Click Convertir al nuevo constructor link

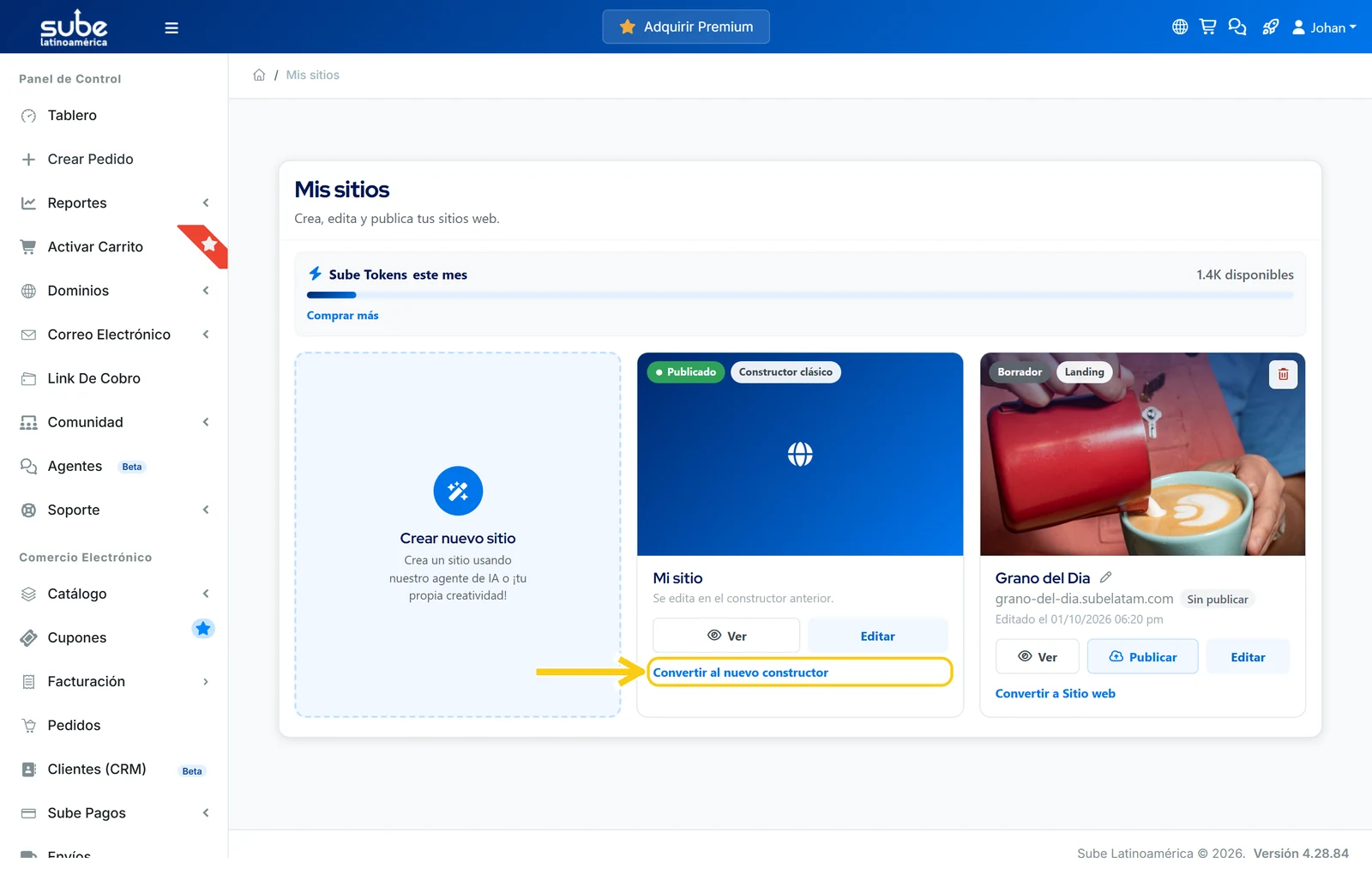741,673
